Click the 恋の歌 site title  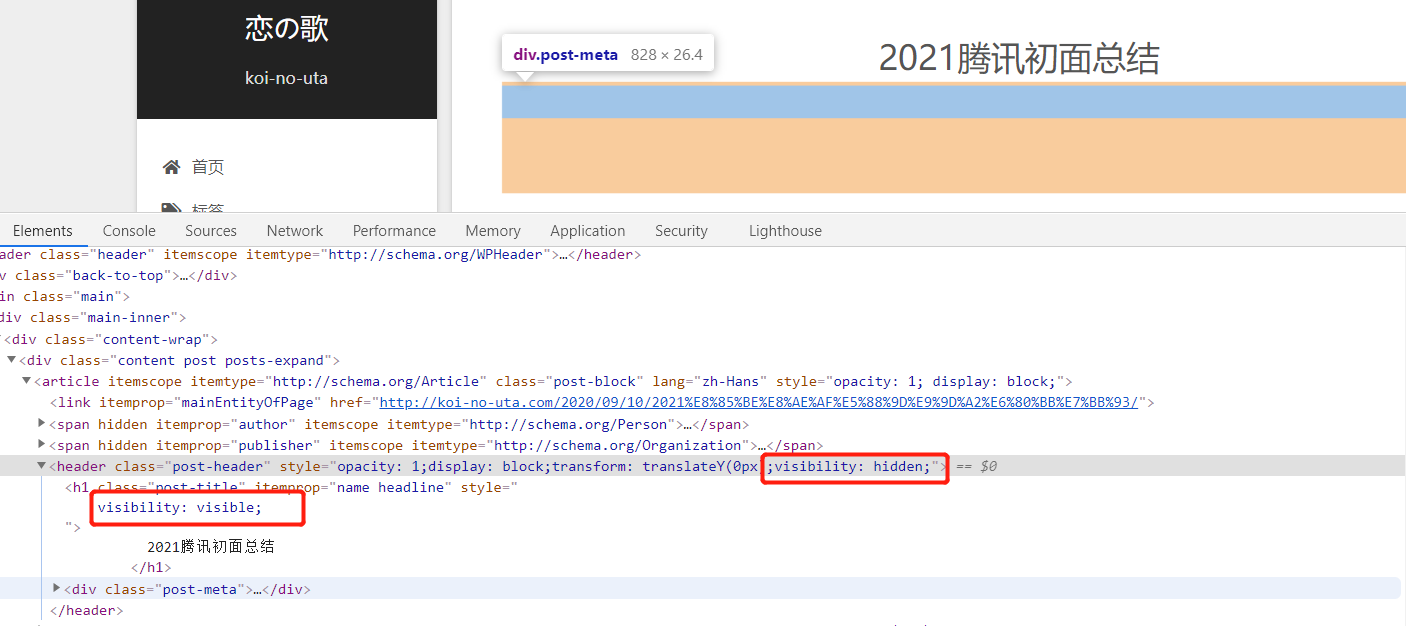tap(287, 29)
